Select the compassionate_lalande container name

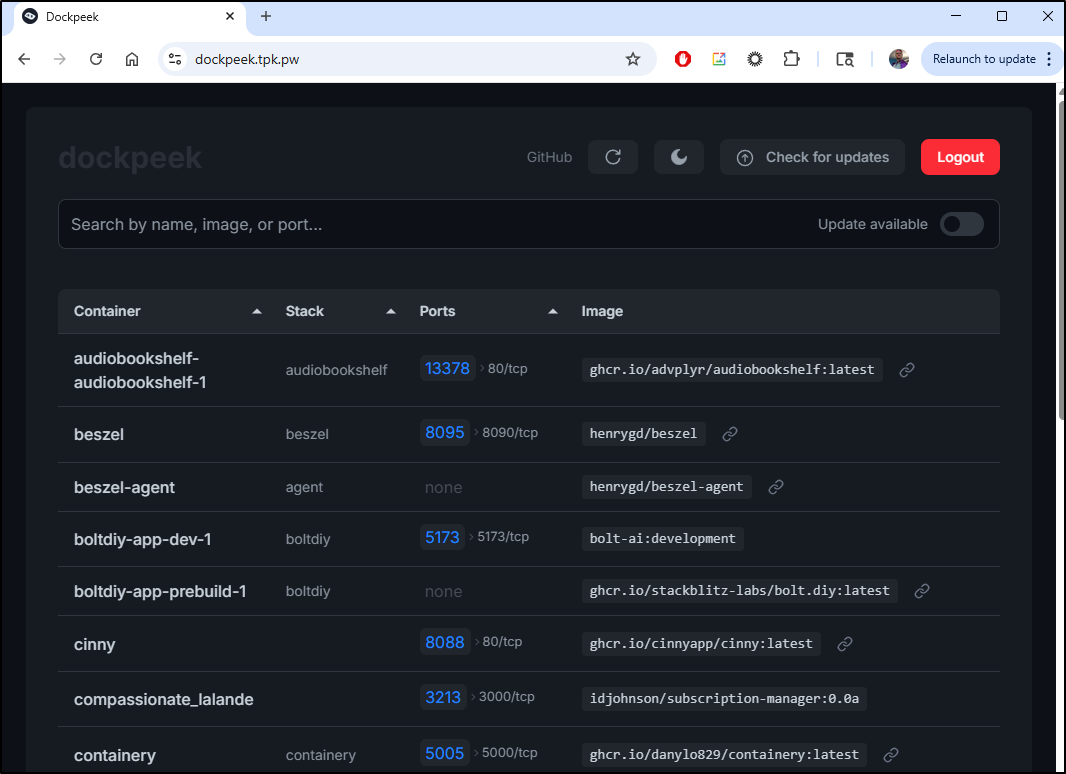[163, 699]
